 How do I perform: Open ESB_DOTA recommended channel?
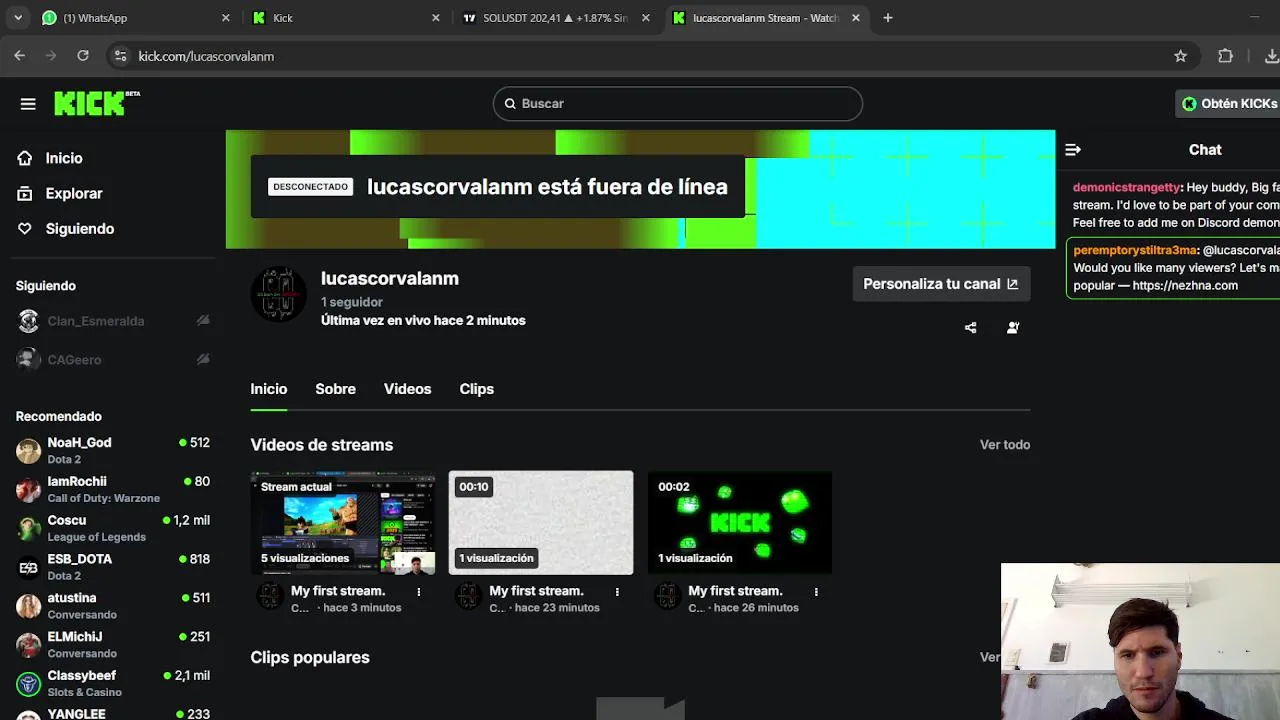pos(112,567)
